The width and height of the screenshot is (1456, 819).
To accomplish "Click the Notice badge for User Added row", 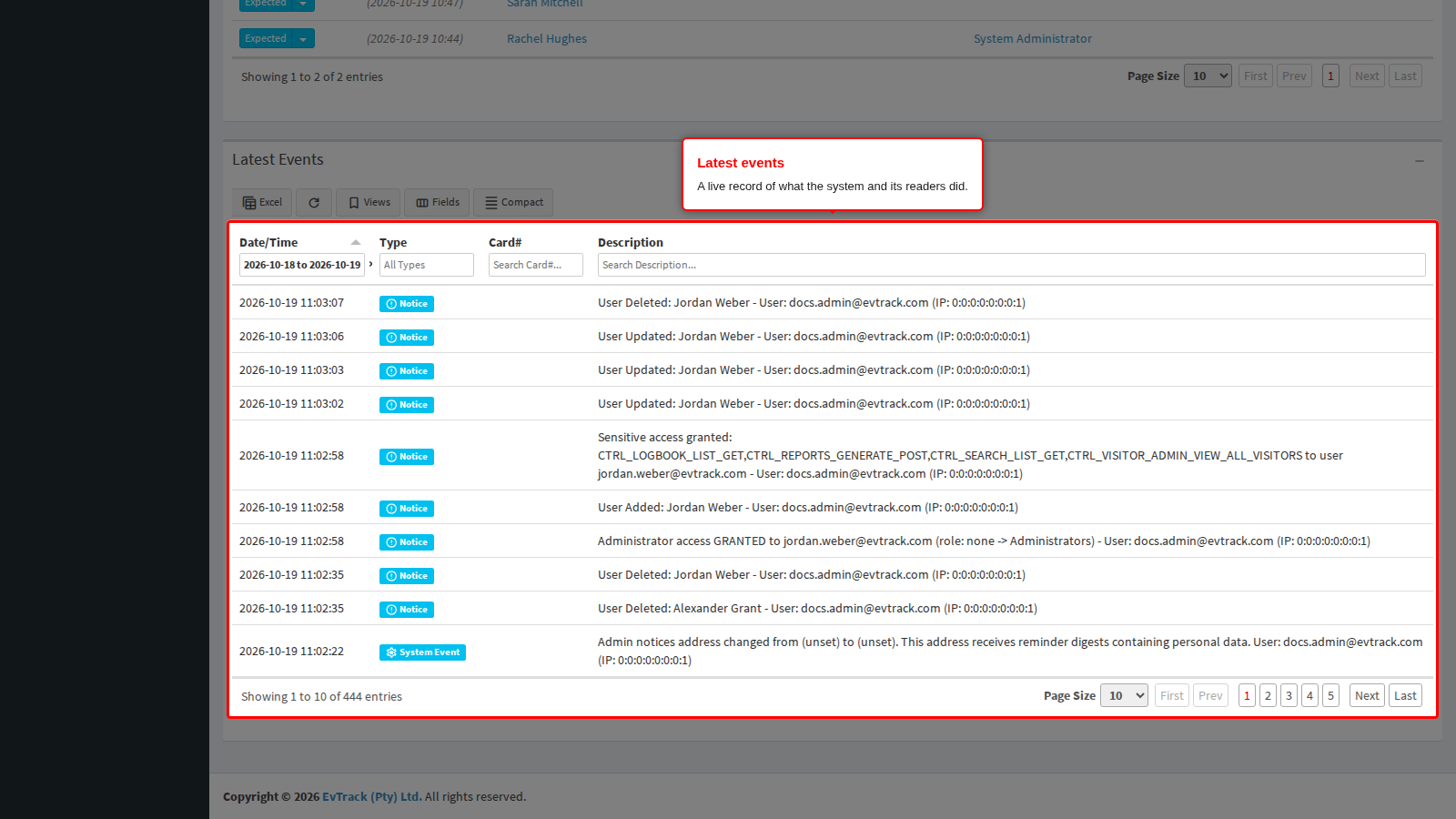I will (407, 509).
